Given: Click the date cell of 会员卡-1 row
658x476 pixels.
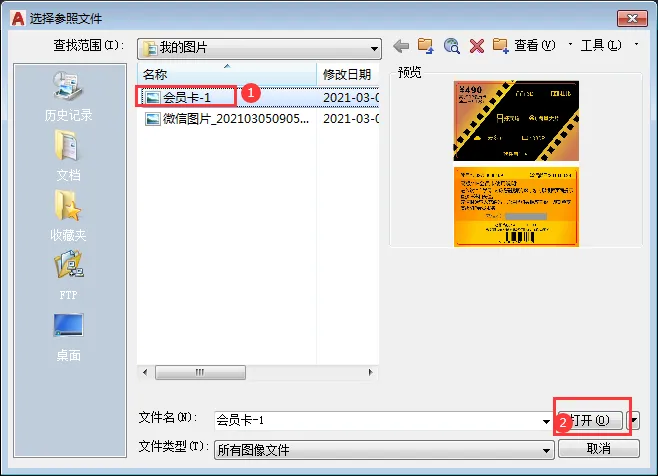Looking at the screenshot, I should 350,98.
